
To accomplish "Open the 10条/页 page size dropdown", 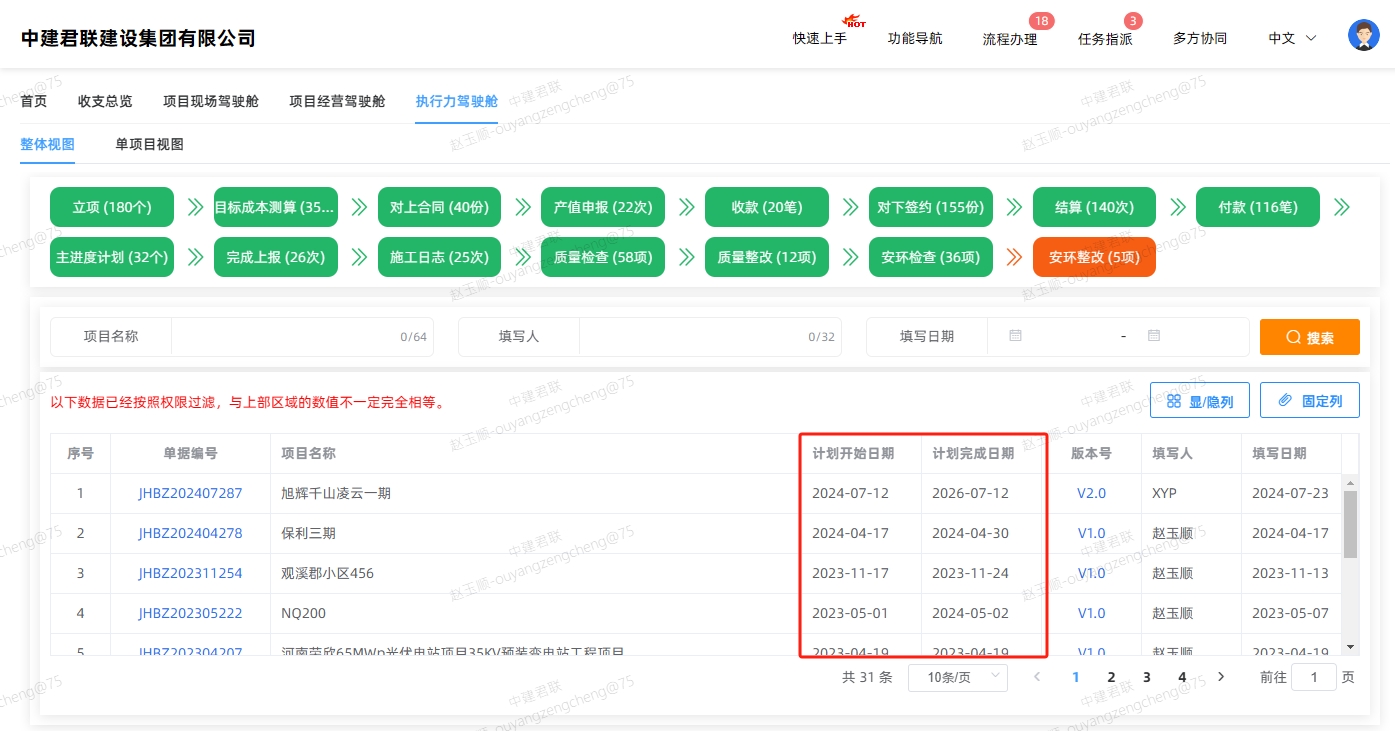I will pos(956,677).
